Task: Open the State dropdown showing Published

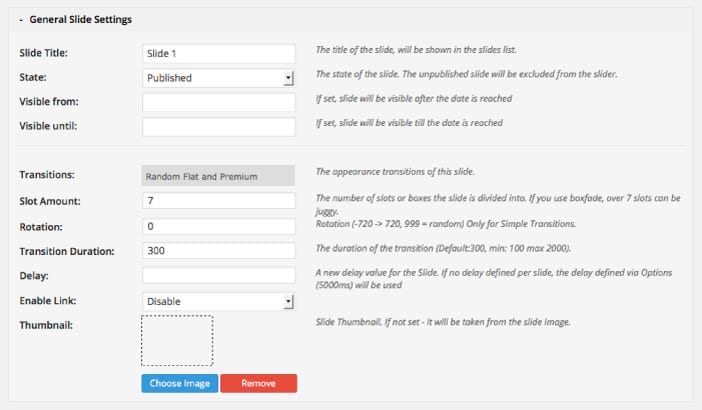Action: coord(219,77)
